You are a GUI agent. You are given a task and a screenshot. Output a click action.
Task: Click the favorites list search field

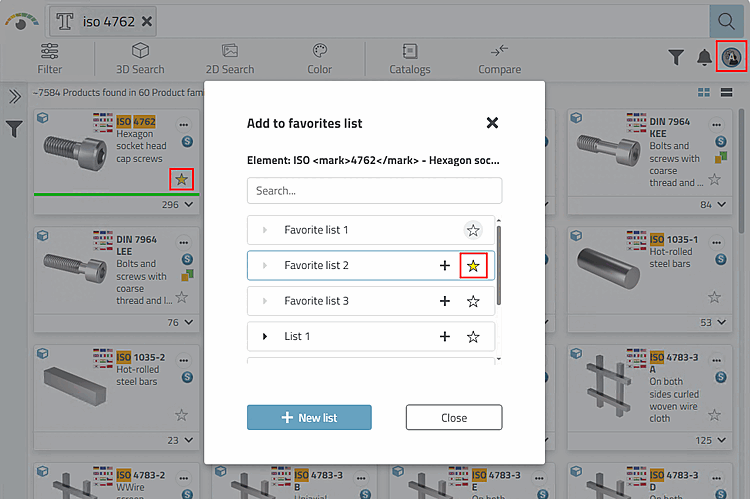374,190
